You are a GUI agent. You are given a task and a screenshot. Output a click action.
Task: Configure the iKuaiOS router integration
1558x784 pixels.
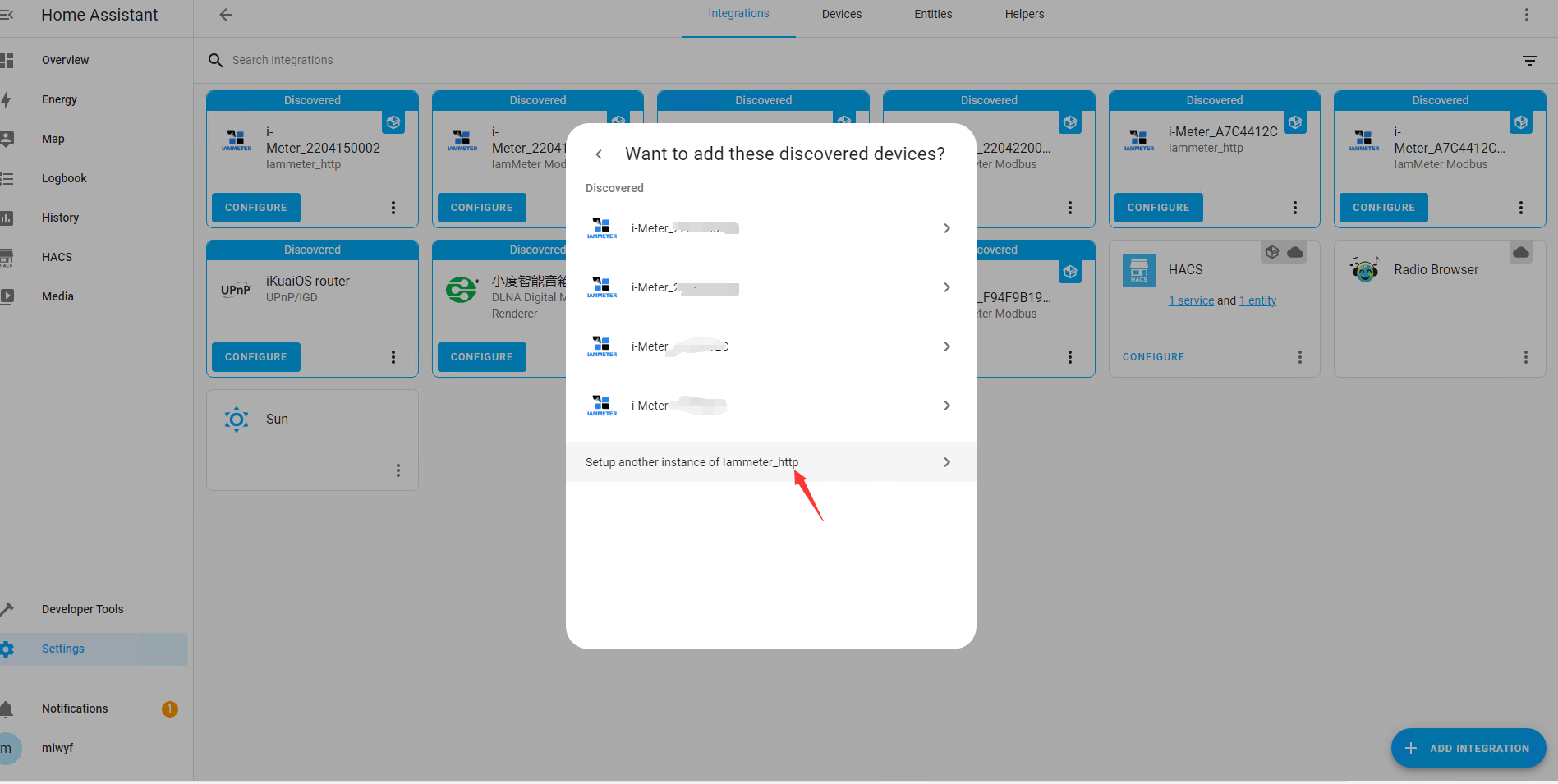(256, 357)
